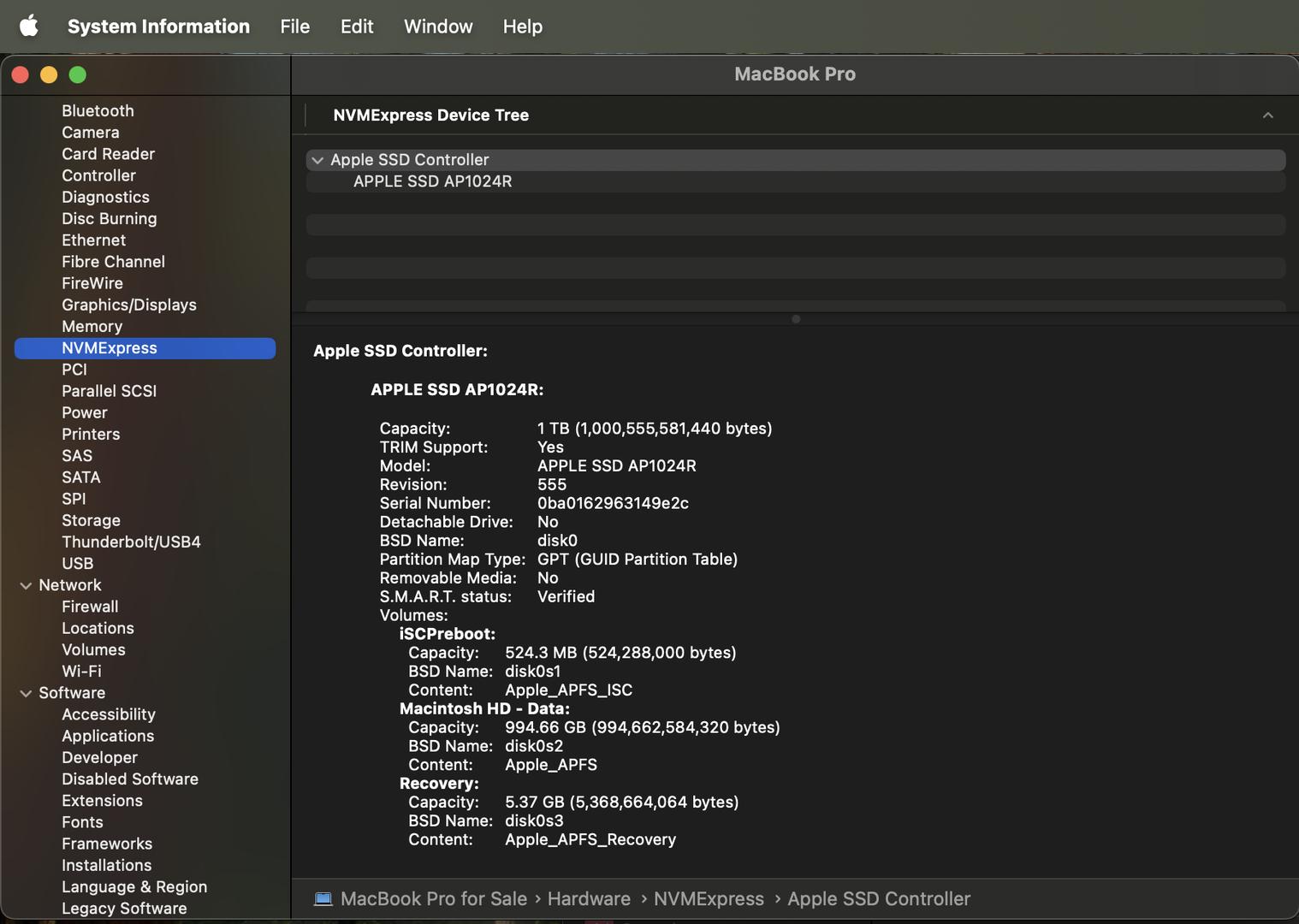Click the GPT (GUID Partition Table) value
The image size is (1299, 924).
pos(638,560)
